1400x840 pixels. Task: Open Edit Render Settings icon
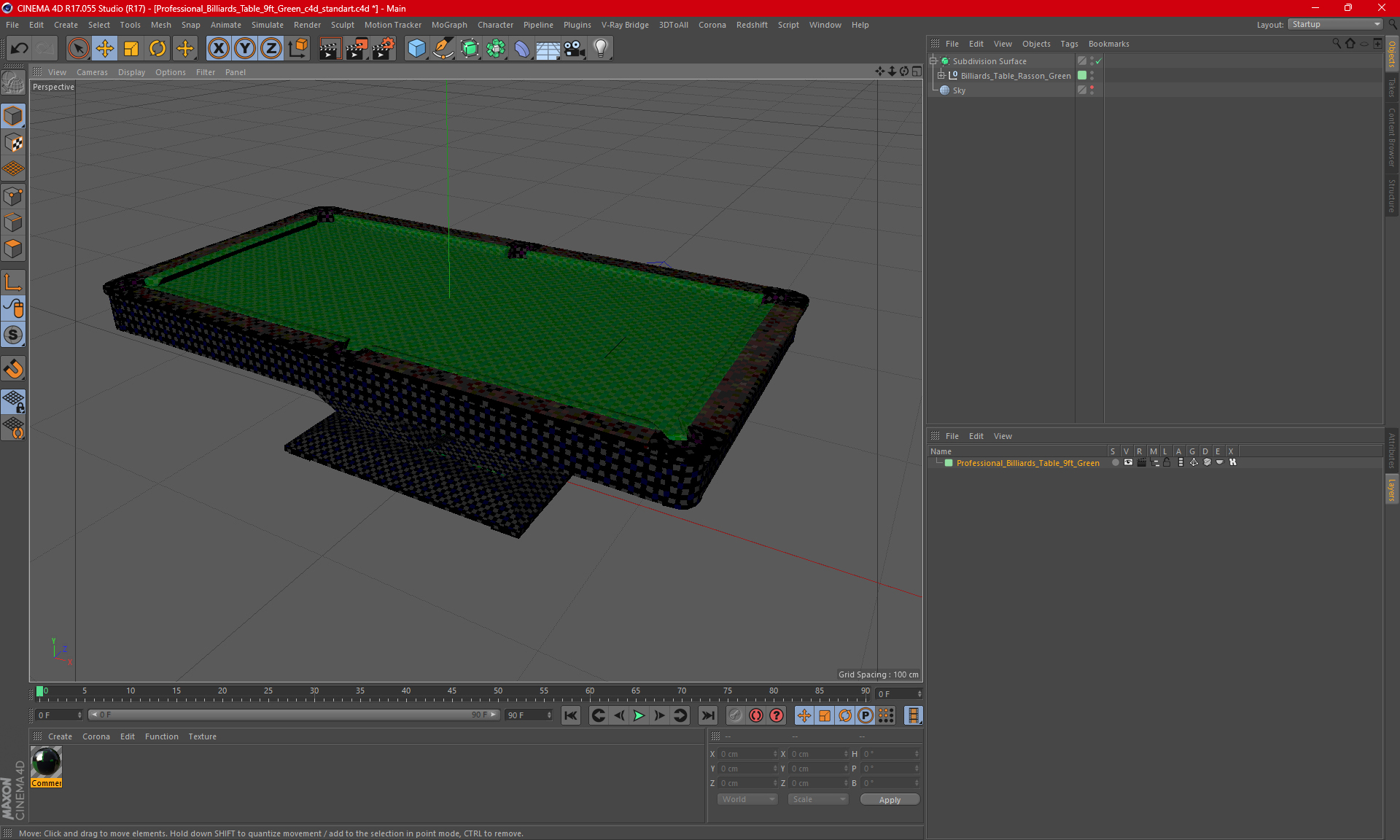pyautogui.click(x=383, y=49)
